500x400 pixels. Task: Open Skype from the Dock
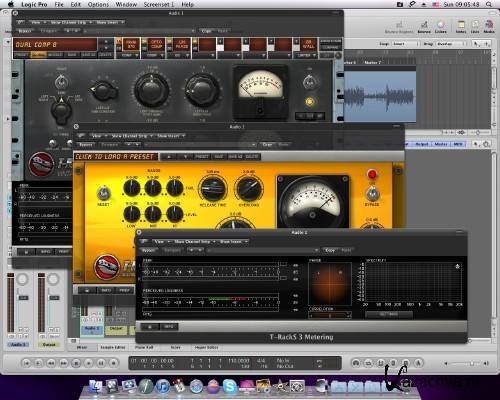230,387
